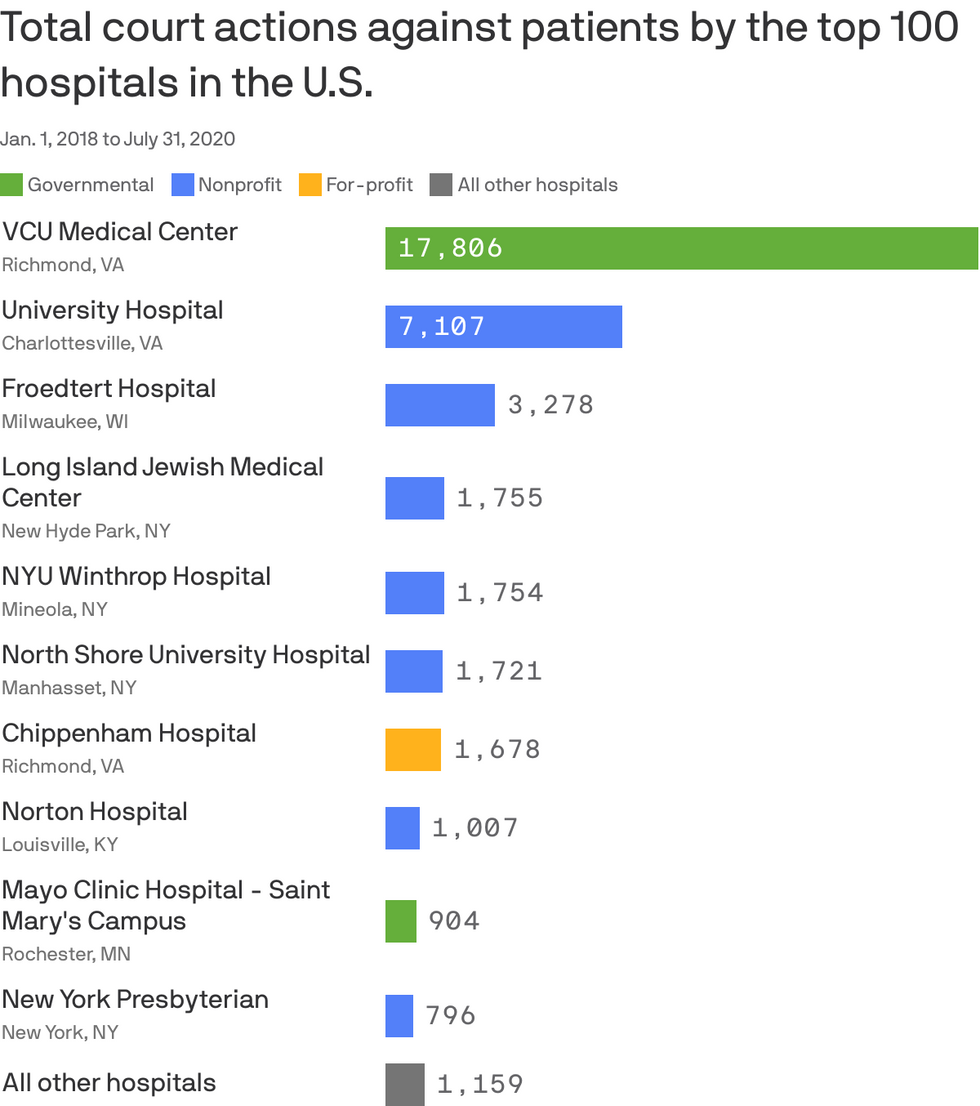Select the VCU Medical Center green bar
980x1106 pixels.
(682, 248)
